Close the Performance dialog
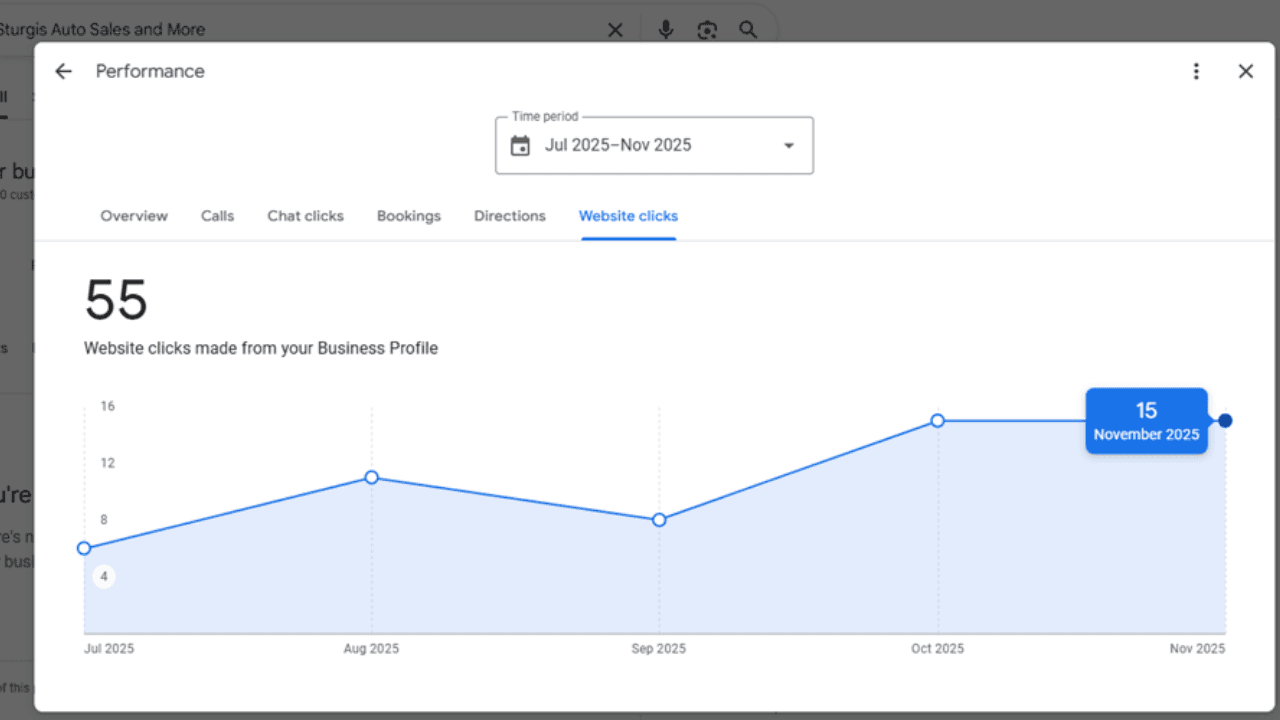The image size is (1280, 720). click(x=1245, y=71)
